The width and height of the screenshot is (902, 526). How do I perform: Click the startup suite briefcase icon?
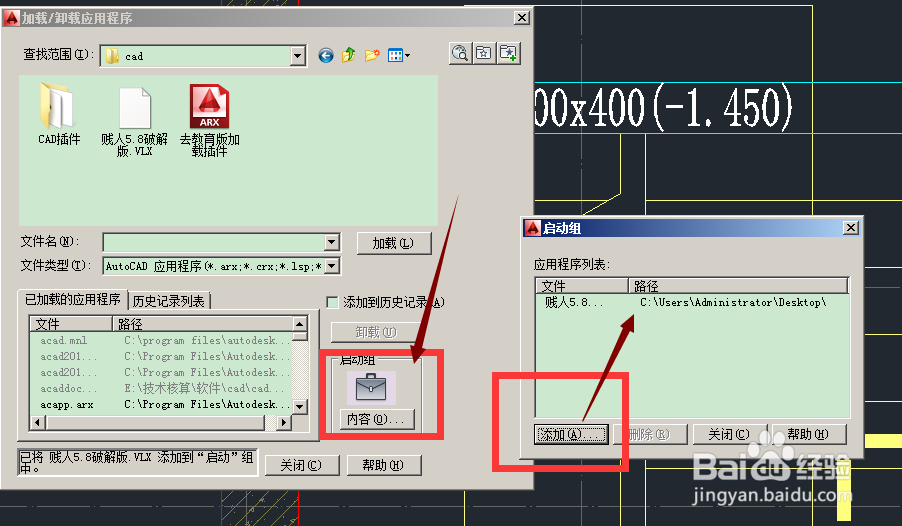coord(371,387)
